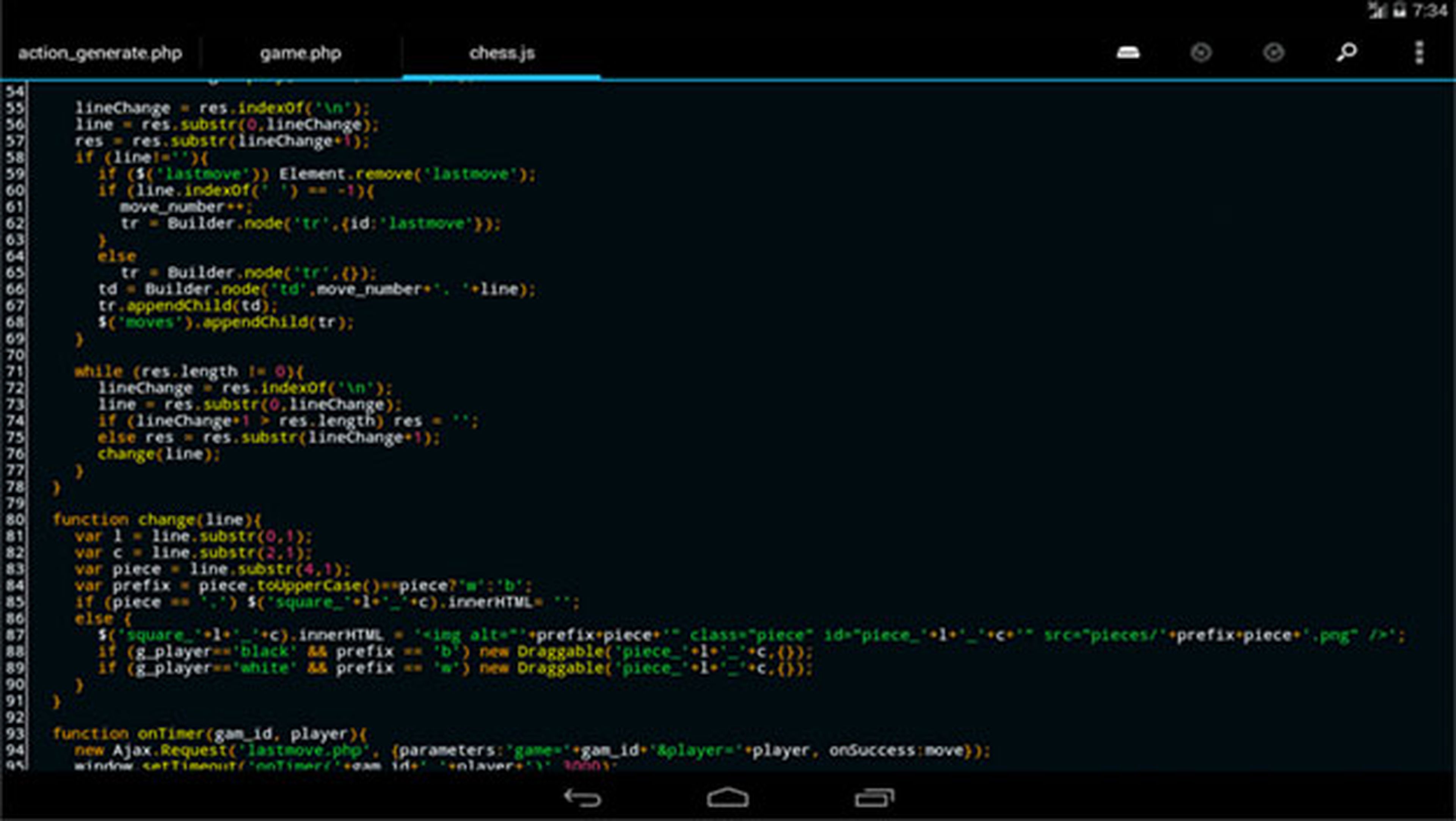Click 'function onTimer(gam_id, player){' line
Screen dimensions: 1456x821
(210, 733)
